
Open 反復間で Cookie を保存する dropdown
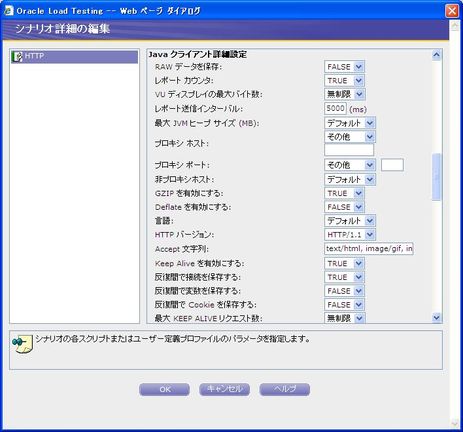click(345, 305)
